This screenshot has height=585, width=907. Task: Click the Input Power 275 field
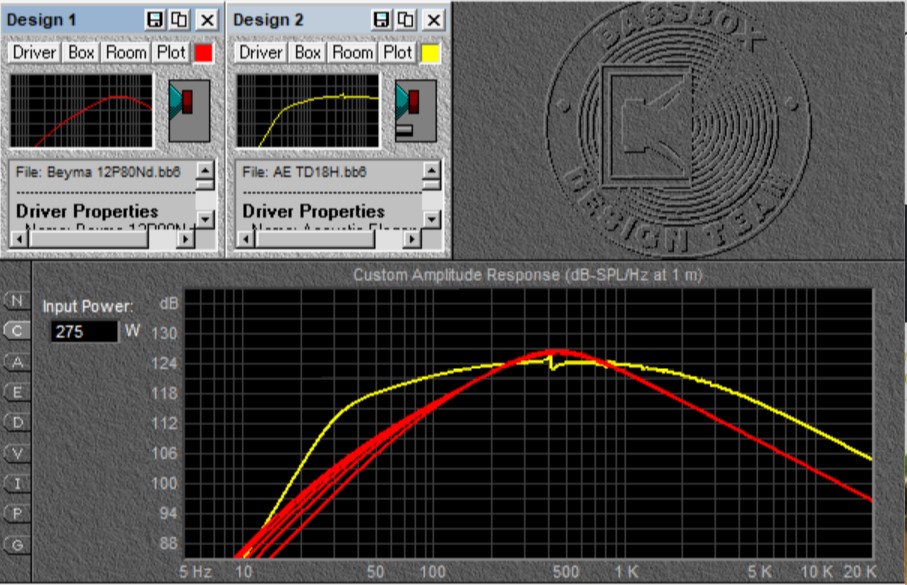pyautogui.click(x=84, y=332)
